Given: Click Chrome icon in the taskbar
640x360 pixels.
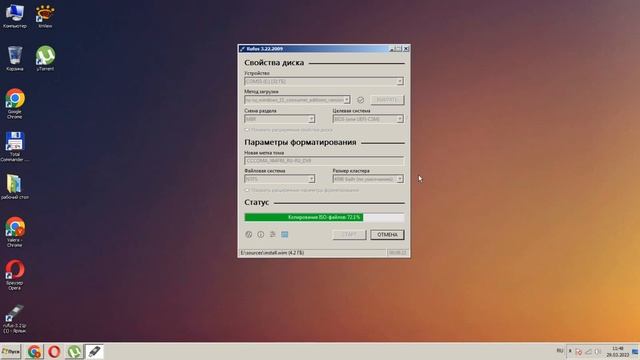Looking at the screenshot, I should [34, 351].
